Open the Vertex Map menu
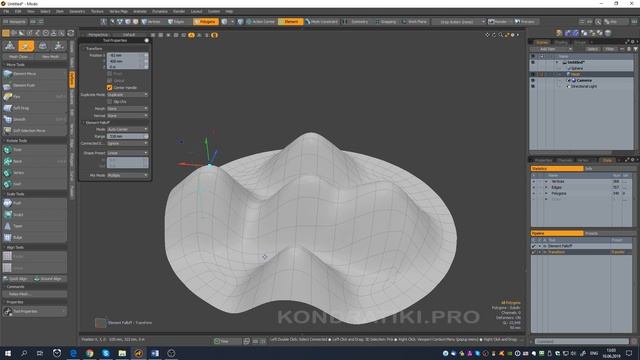This screenshot has height=360, width=640. point(118,11)
